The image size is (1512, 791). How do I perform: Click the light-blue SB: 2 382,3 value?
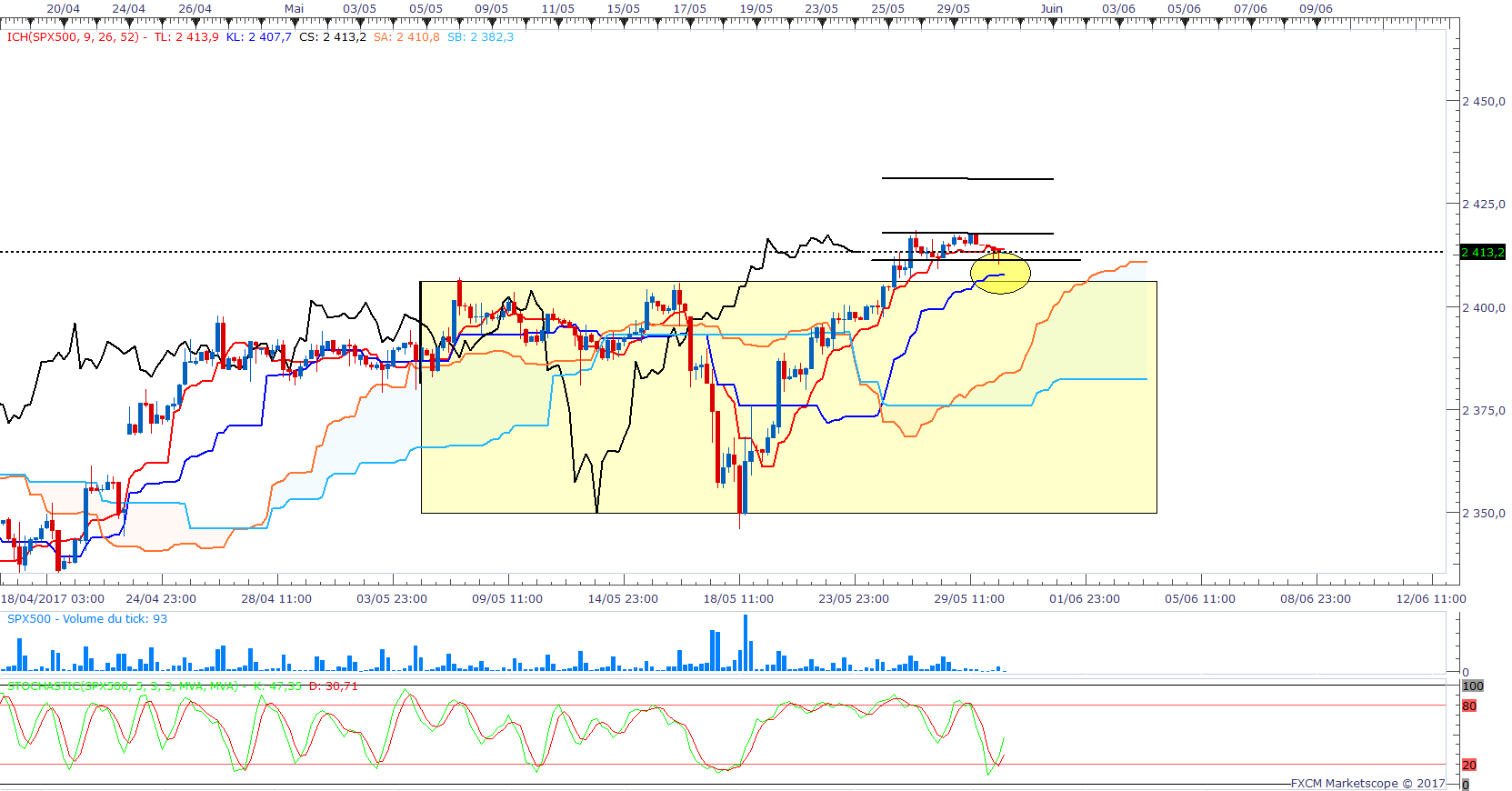click(x=480, y=37)
